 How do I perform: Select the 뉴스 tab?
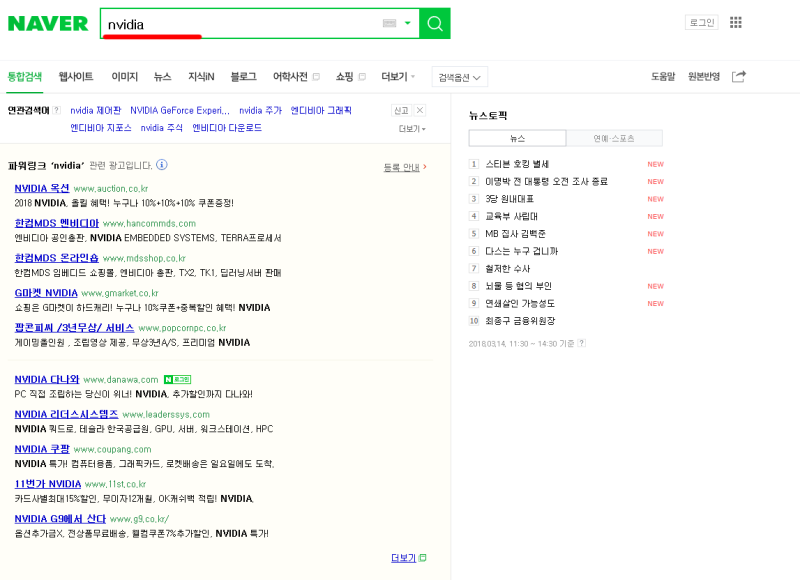[x=162, y=77]
